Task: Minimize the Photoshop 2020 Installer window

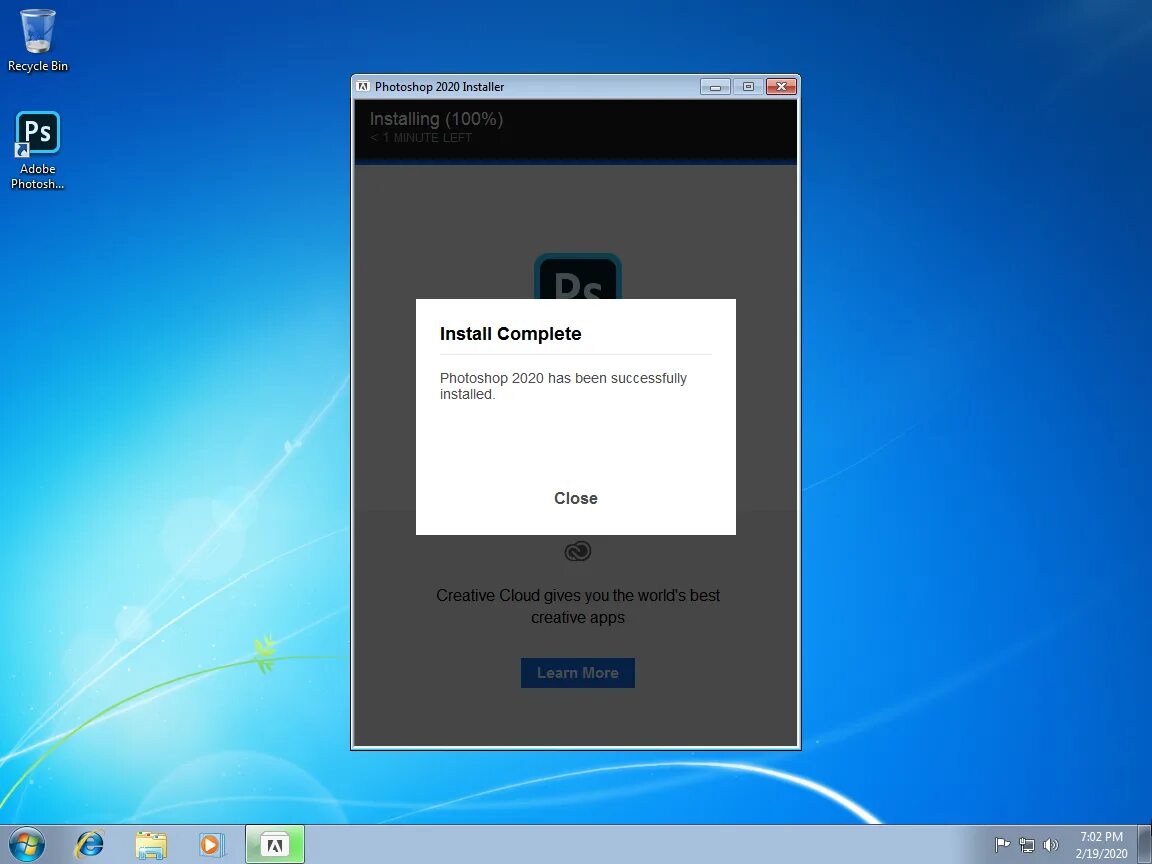Action: (715, 87)
